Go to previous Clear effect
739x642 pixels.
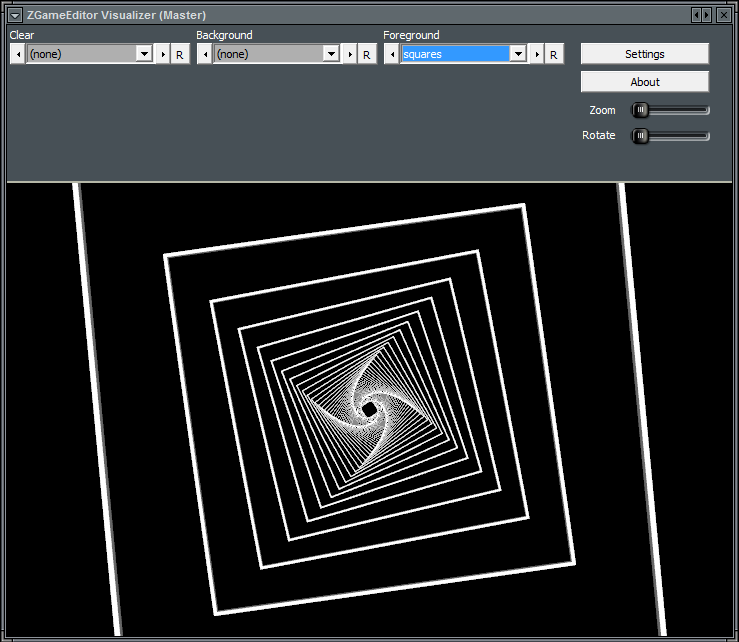pos(18,54)
